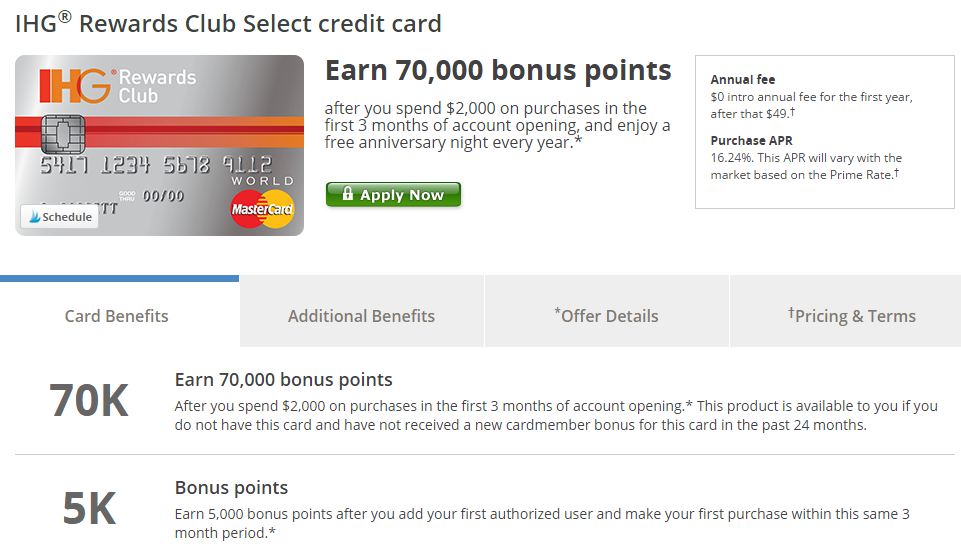Click the large 70K figure
Viewport: 961px width, 555px height.
coord(89,401)
